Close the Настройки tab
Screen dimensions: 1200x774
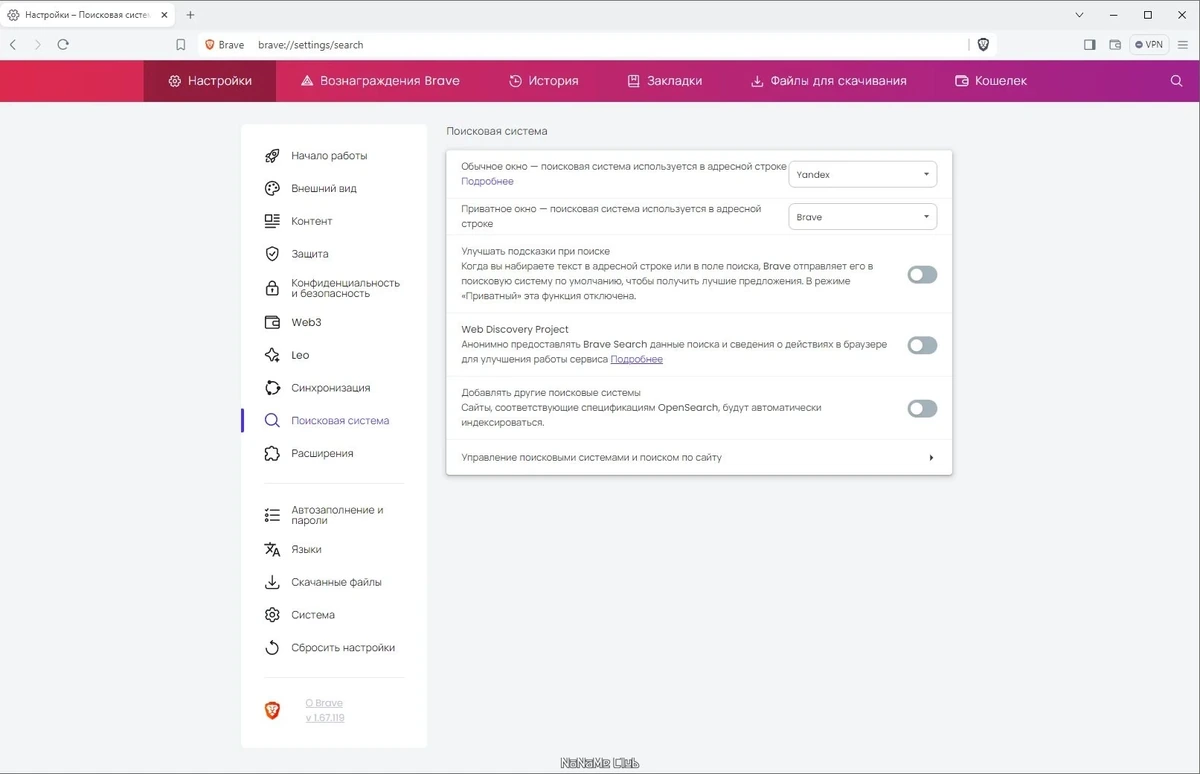pos(165,15)
